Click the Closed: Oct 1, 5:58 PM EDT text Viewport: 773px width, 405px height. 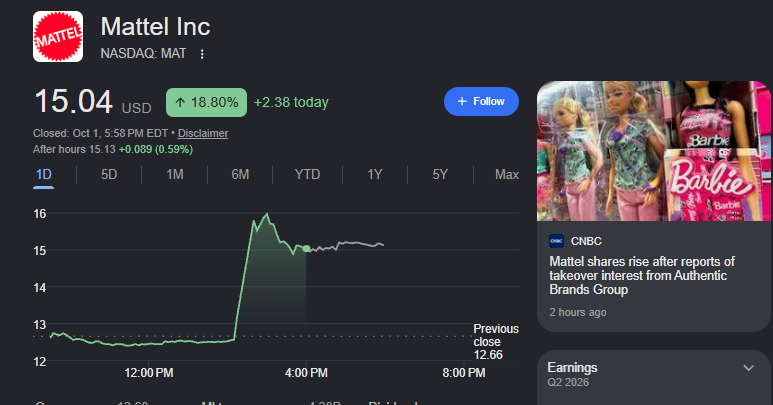click(101, 134)
